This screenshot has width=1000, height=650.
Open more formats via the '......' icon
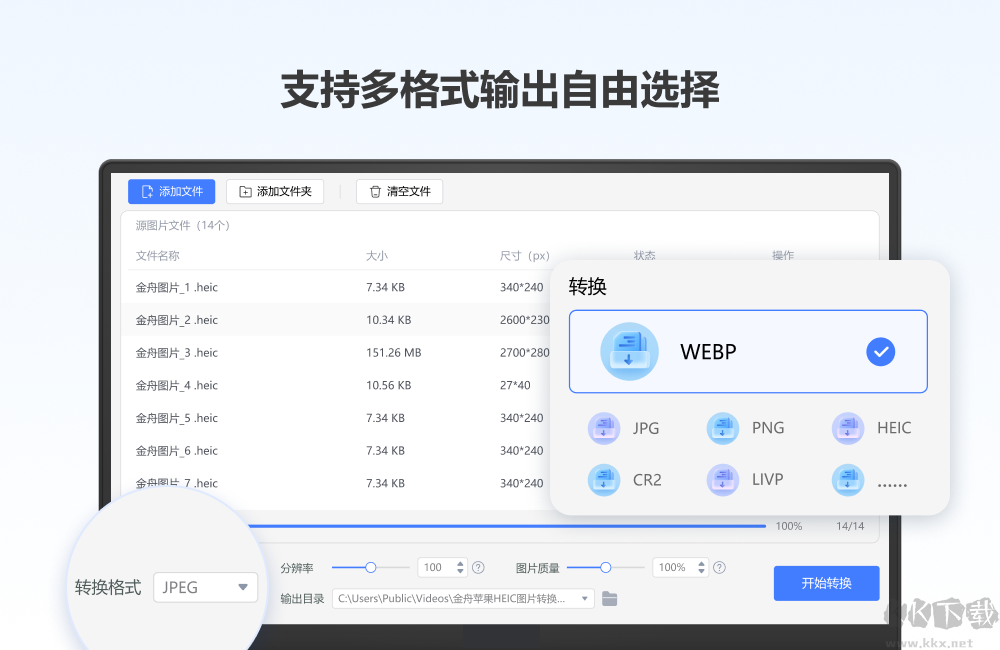pos(847,479)
